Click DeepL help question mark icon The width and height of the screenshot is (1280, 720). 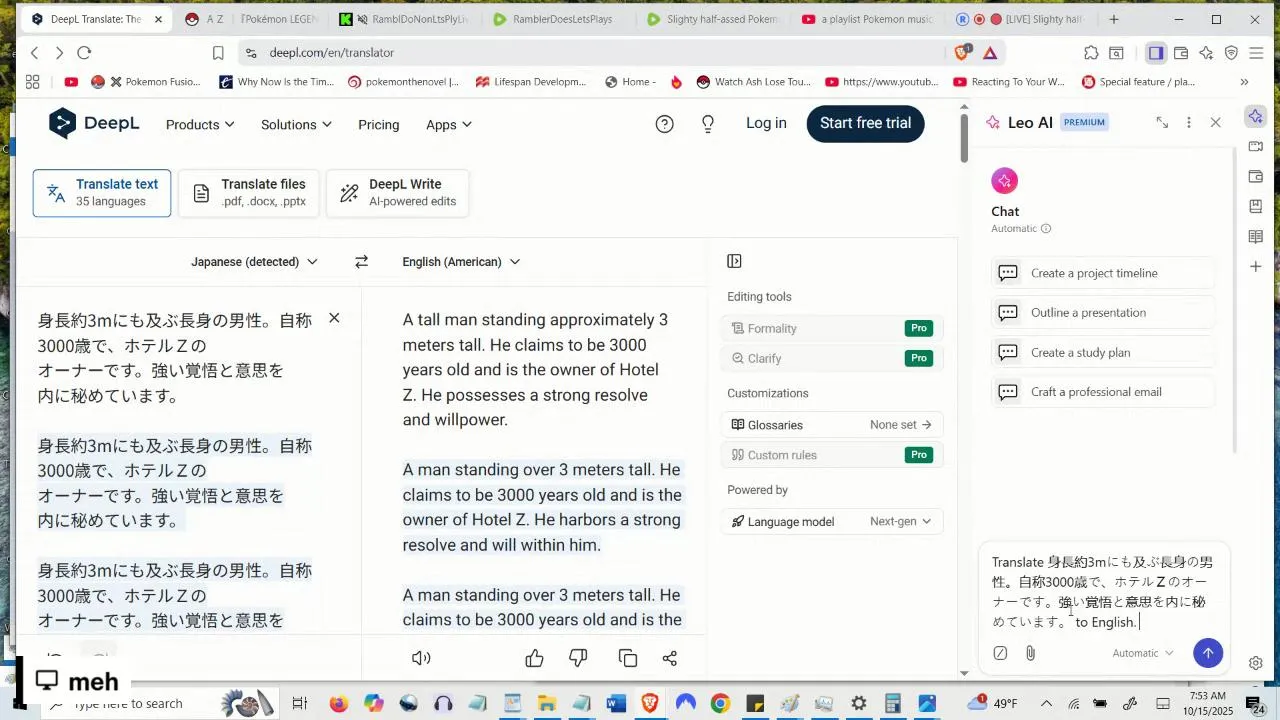664,124
